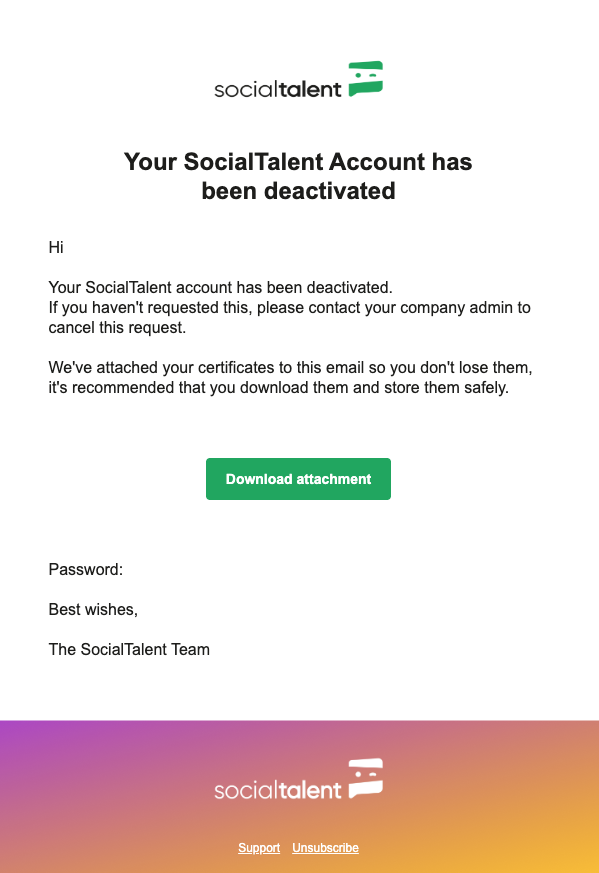Click the words 'cancel this request'
Viewport: 599px width, 873px height.
click(x=116, y=327)
